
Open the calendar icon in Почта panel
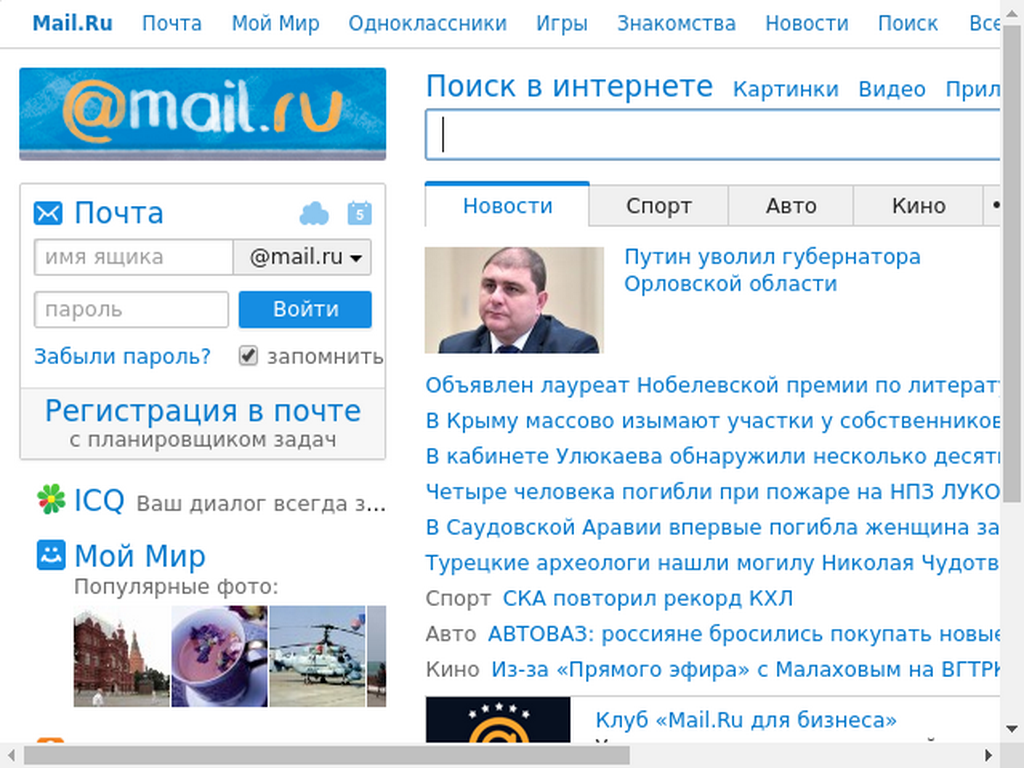pos(359,213)
